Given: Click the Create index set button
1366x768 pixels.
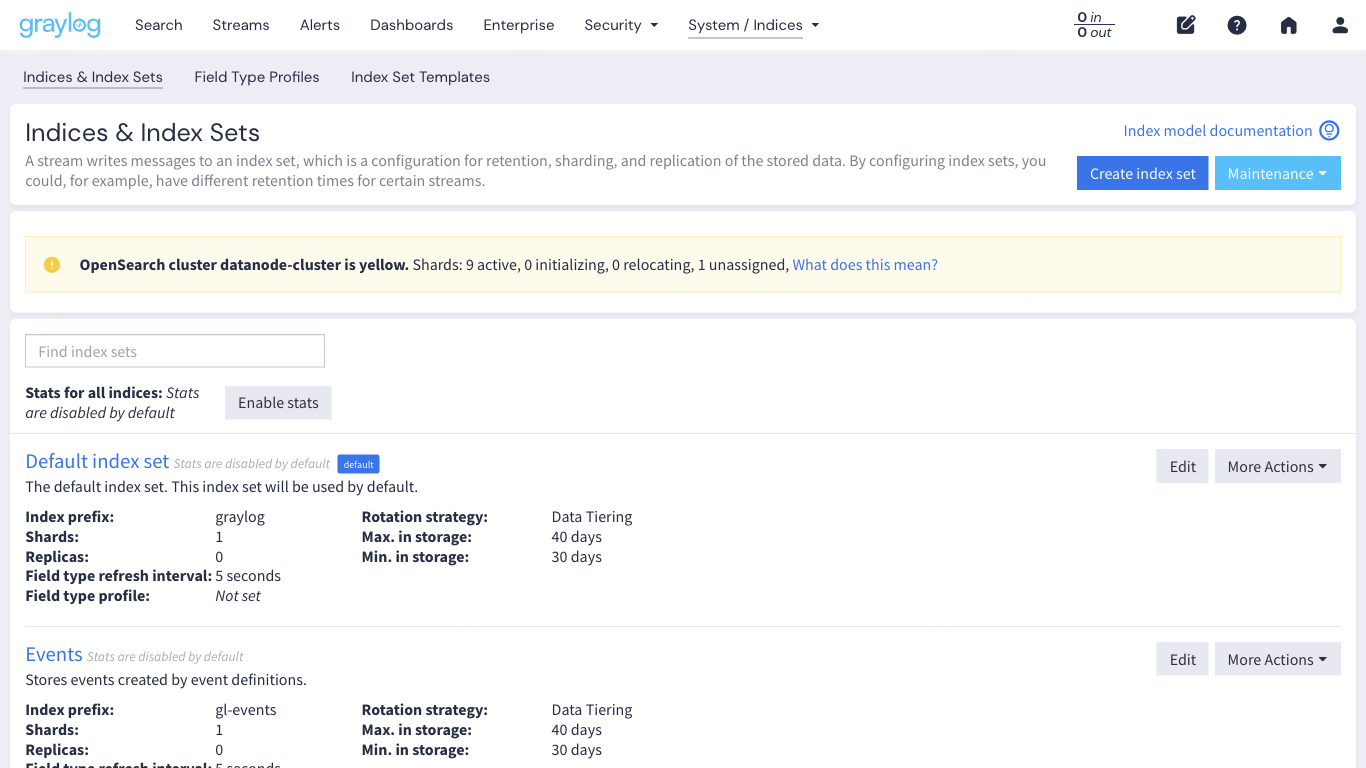Looking at the screenshot, I should (x=1142, y=172).
